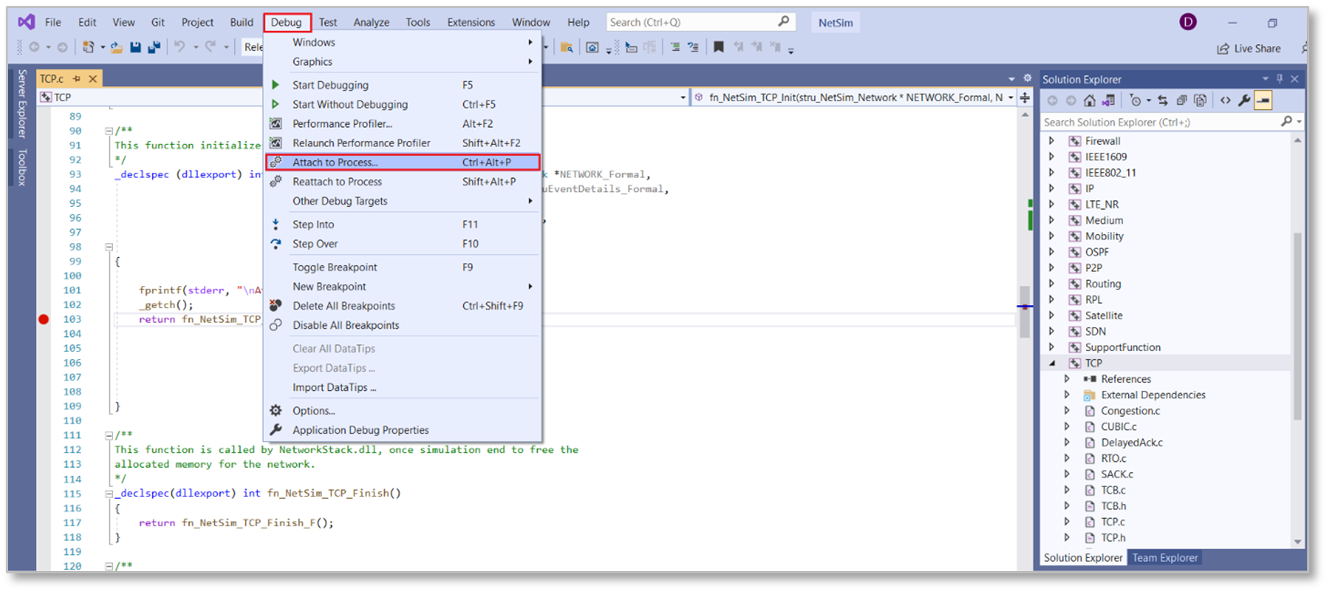
Task: Click Show All Files icon in Solution Explorer
Action: coord(1200,100)
